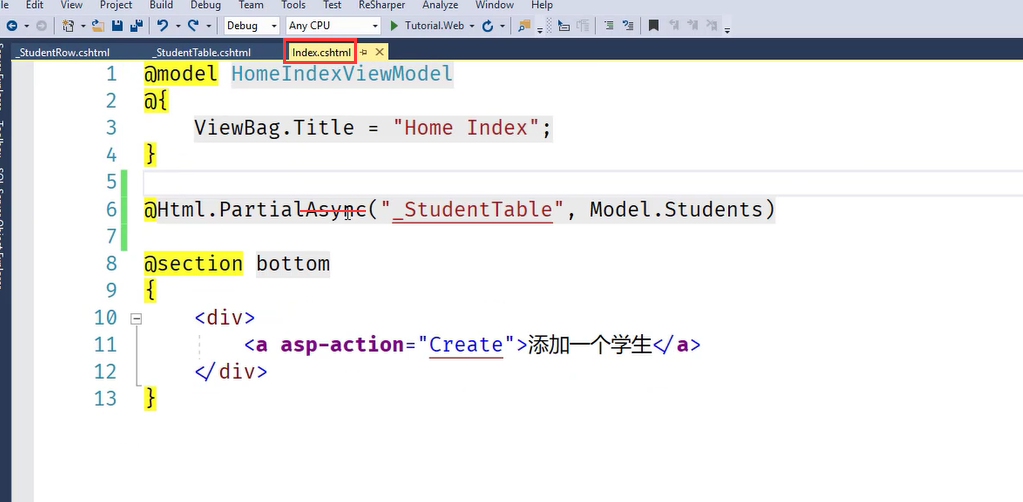Screen dimensions: 1023x502
Task: Click the Undo arrow icon
Action: [x=163, y=25]
